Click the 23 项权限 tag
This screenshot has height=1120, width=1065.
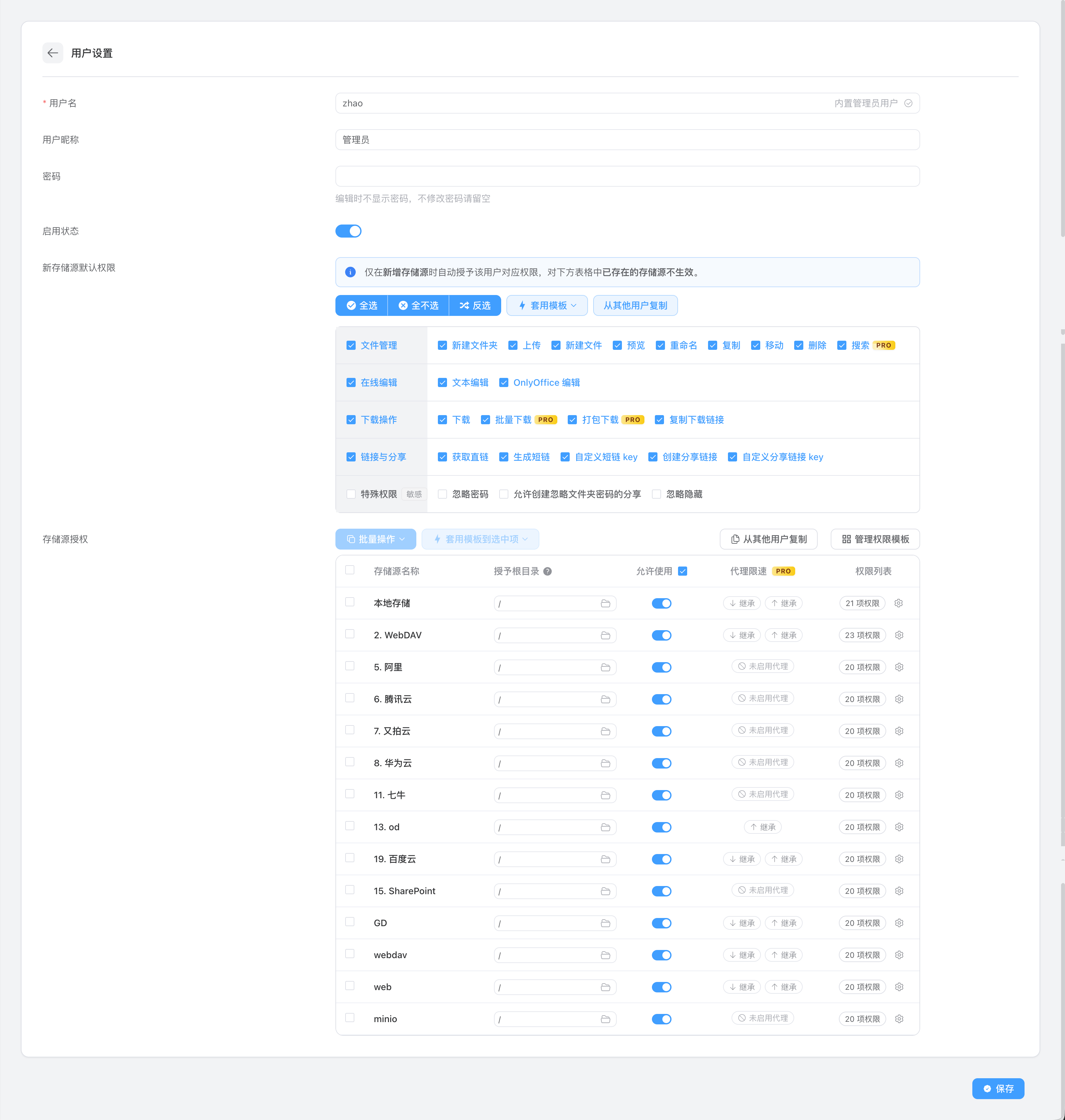pos(862,635)
